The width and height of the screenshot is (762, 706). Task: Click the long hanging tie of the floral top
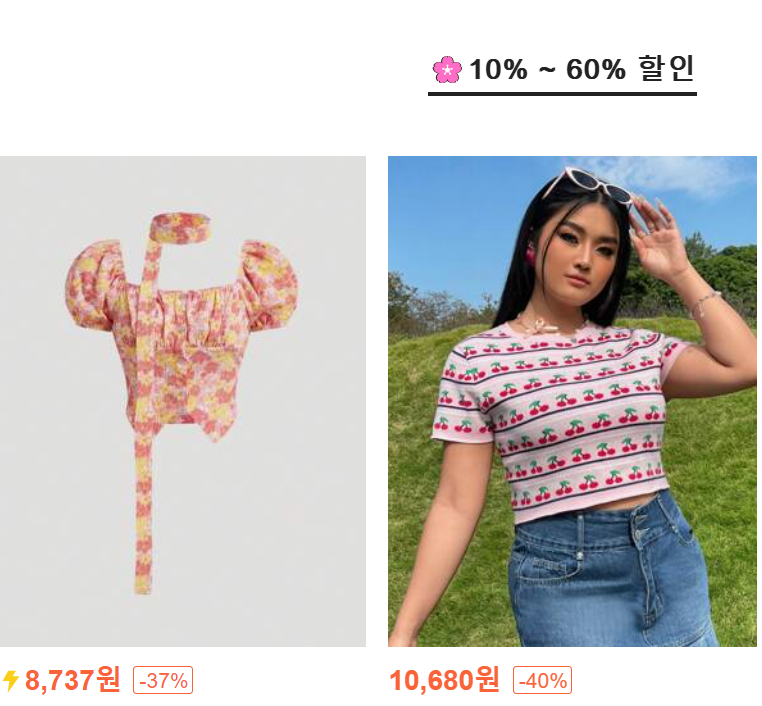(143, 515)
